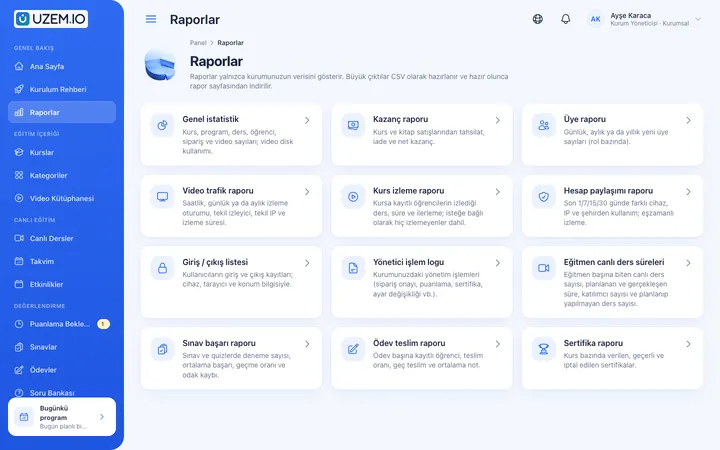
Task: Click the Raporlar 3D pie chart thumbnail
Action: click(x=160, y=65)
